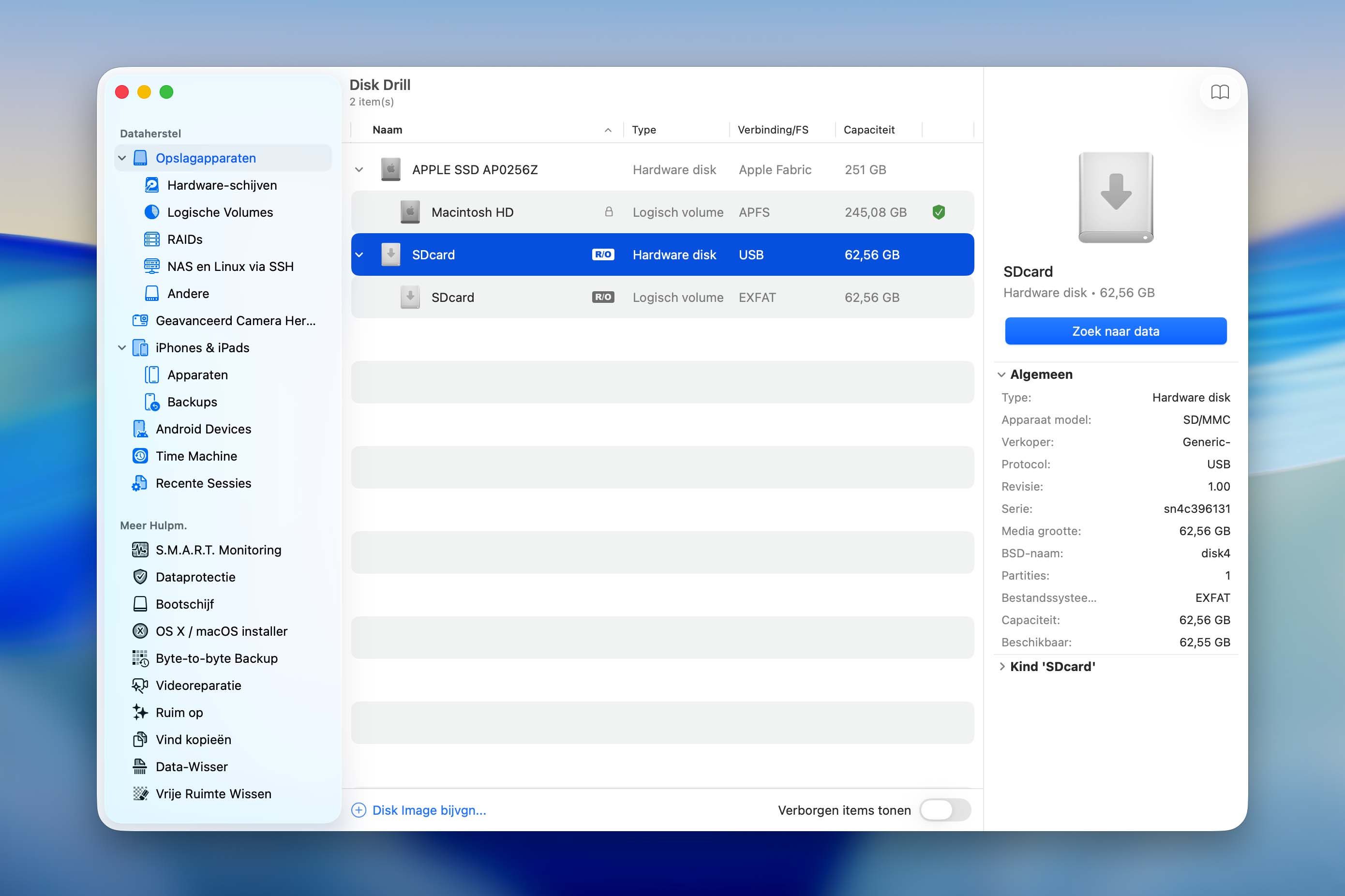Viewport: 1345px width, 896px height.
Task: Open the Vind kopieën tool
Action: pyautogui.click(x=193, y=740)
